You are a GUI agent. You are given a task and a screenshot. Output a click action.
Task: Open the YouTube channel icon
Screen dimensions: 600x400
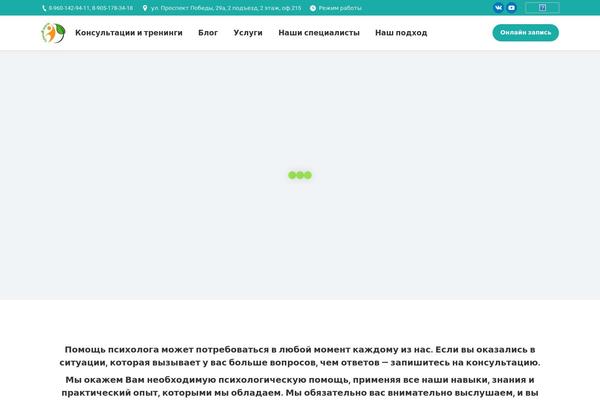coord(511,8)
